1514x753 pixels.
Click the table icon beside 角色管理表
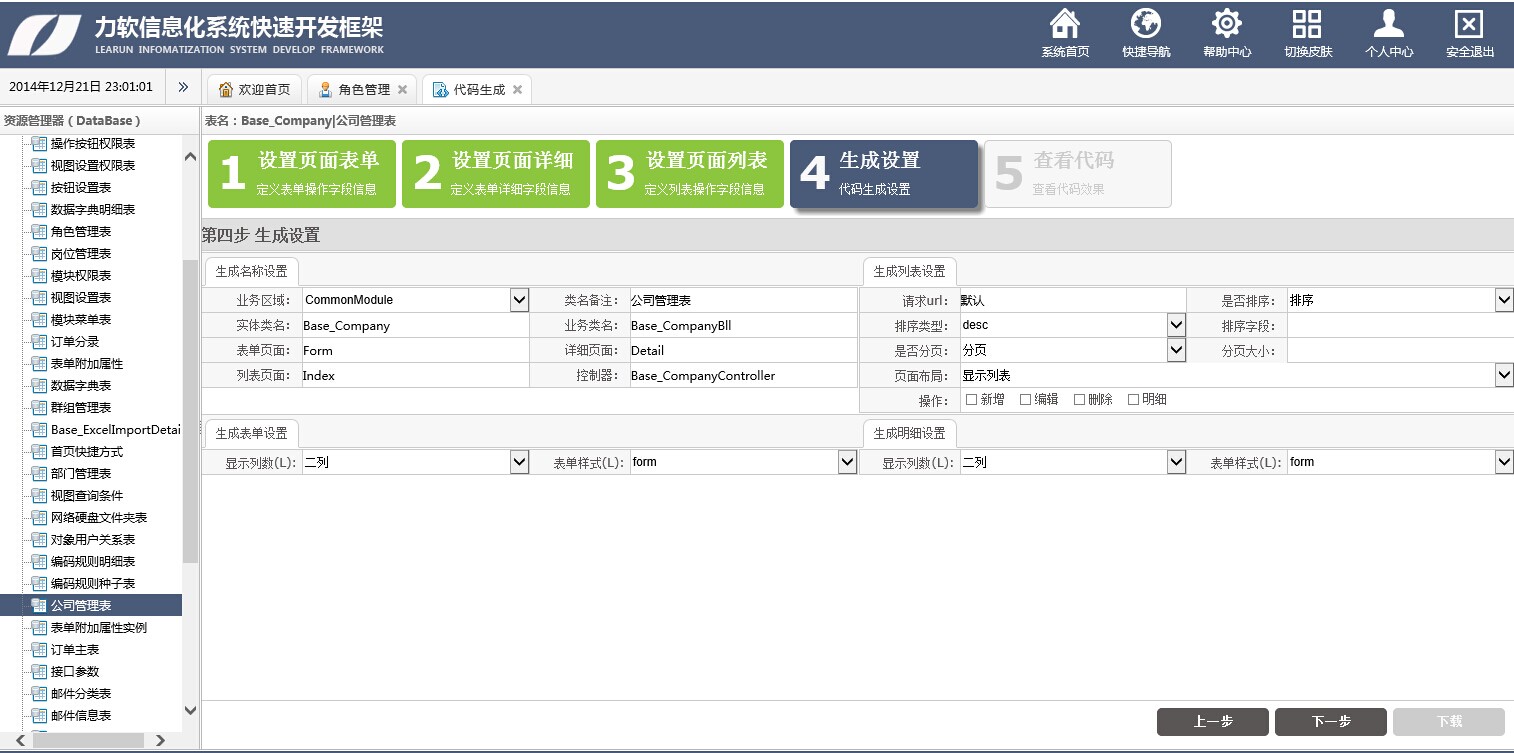(40, 231)
